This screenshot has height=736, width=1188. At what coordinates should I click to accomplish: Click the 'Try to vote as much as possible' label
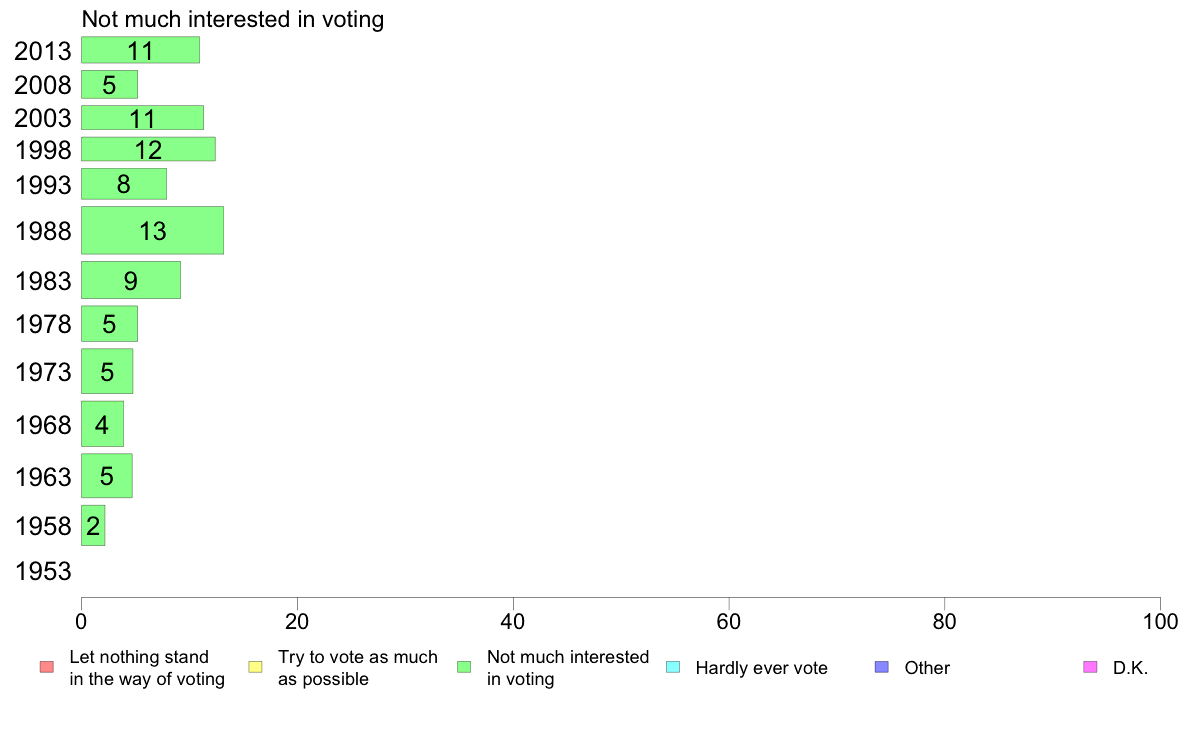(x=358, y=668)
